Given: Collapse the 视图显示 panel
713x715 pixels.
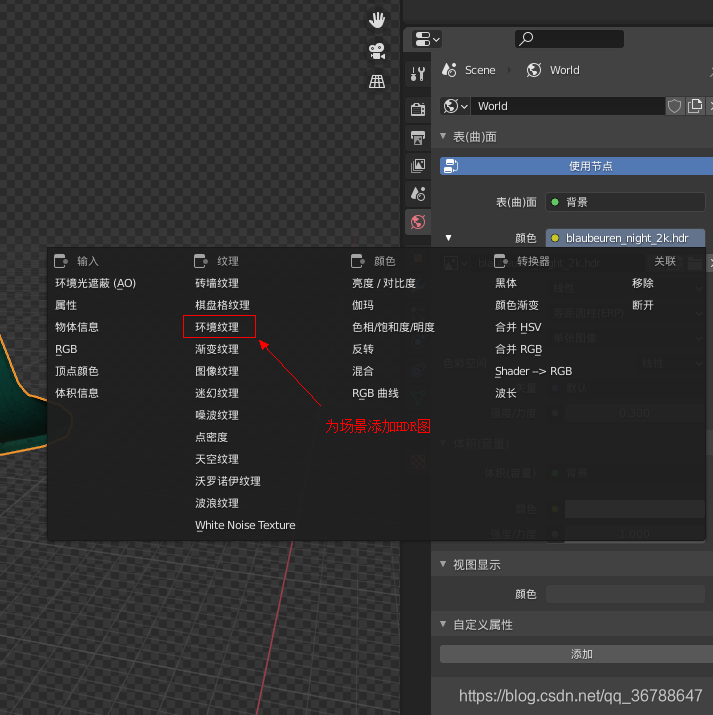Looking at the screenshot, I should (443, 565).
